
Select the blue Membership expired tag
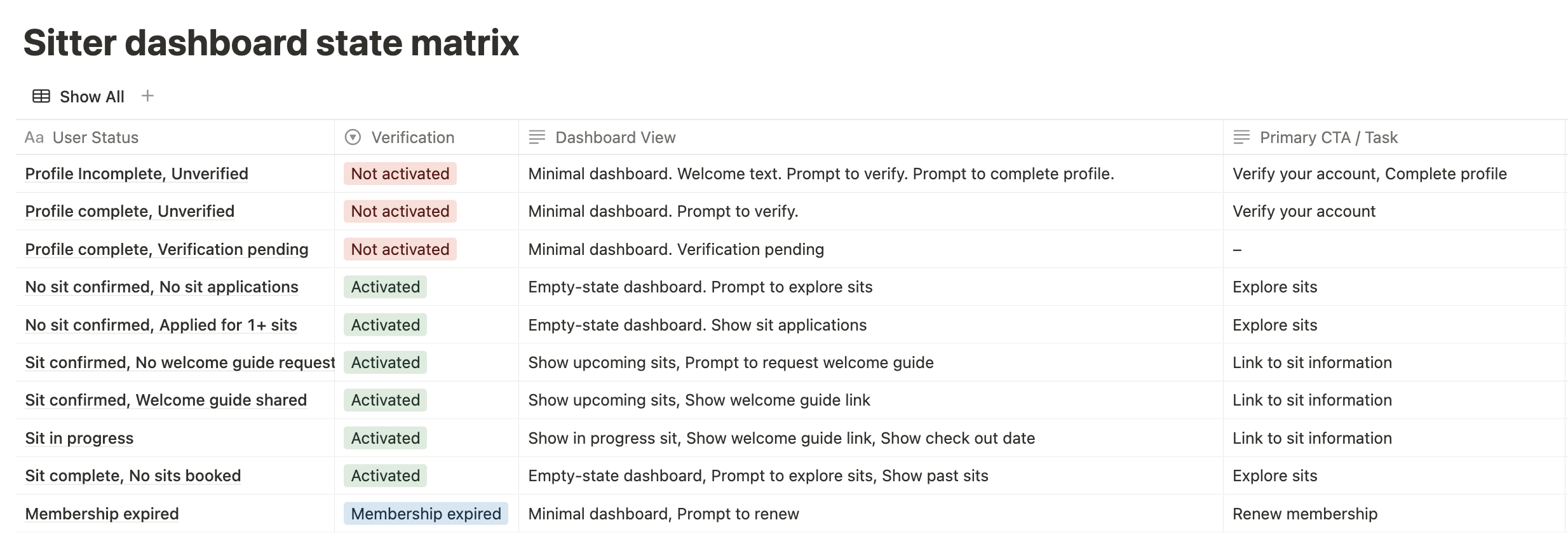pos(426,514)
